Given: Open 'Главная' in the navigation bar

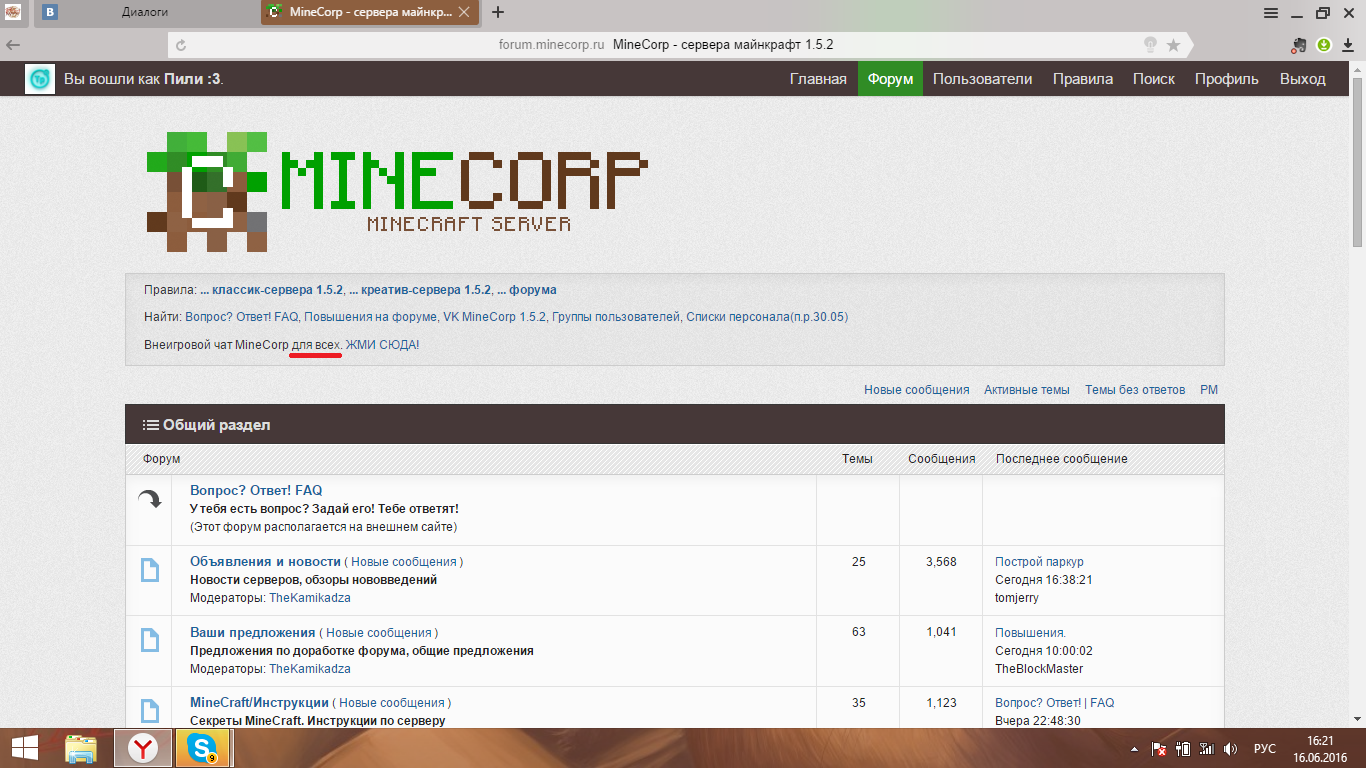Looking at the screenshot, I should (x=818, y=79).
